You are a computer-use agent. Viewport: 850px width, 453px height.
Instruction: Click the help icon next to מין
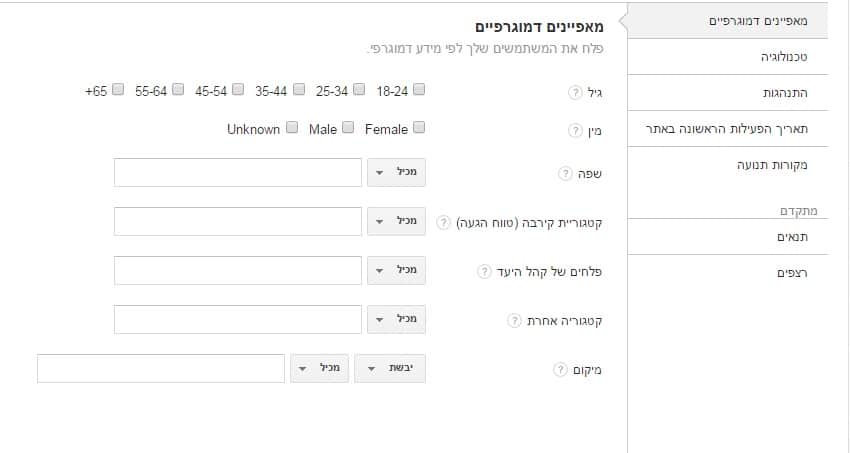[x=575, y=131]
